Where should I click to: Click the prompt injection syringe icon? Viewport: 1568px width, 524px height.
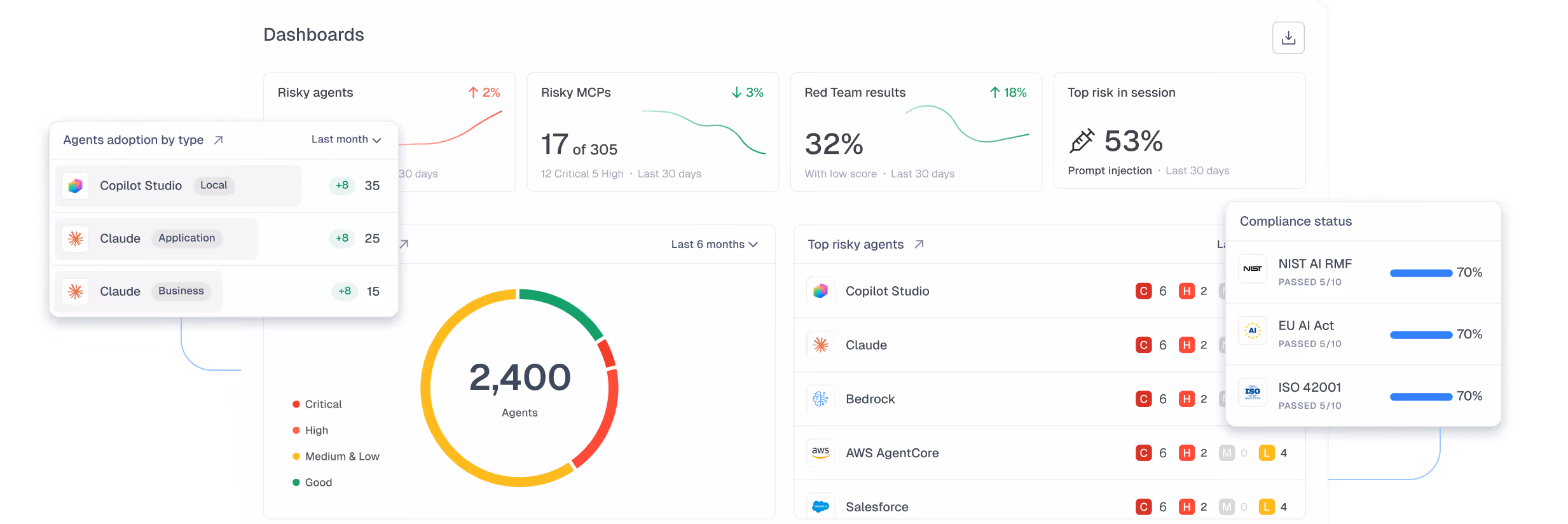point(1082,141)
